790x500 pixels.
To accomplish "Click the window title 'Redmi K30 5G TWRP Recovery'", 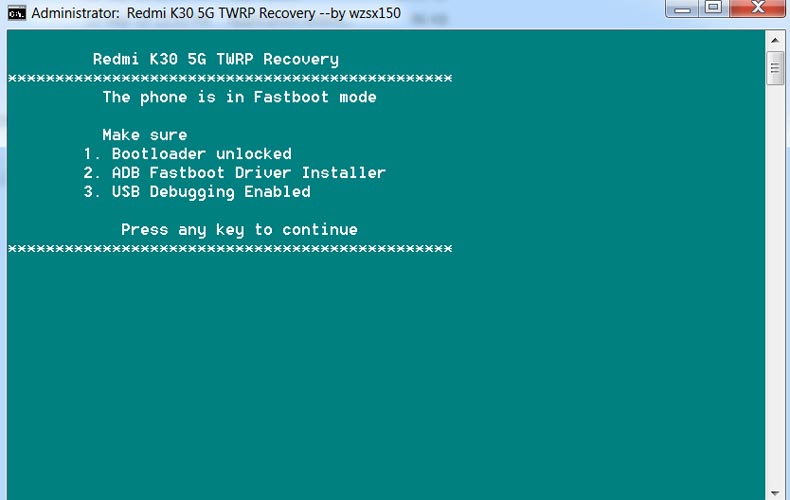I will coord(221,13).
